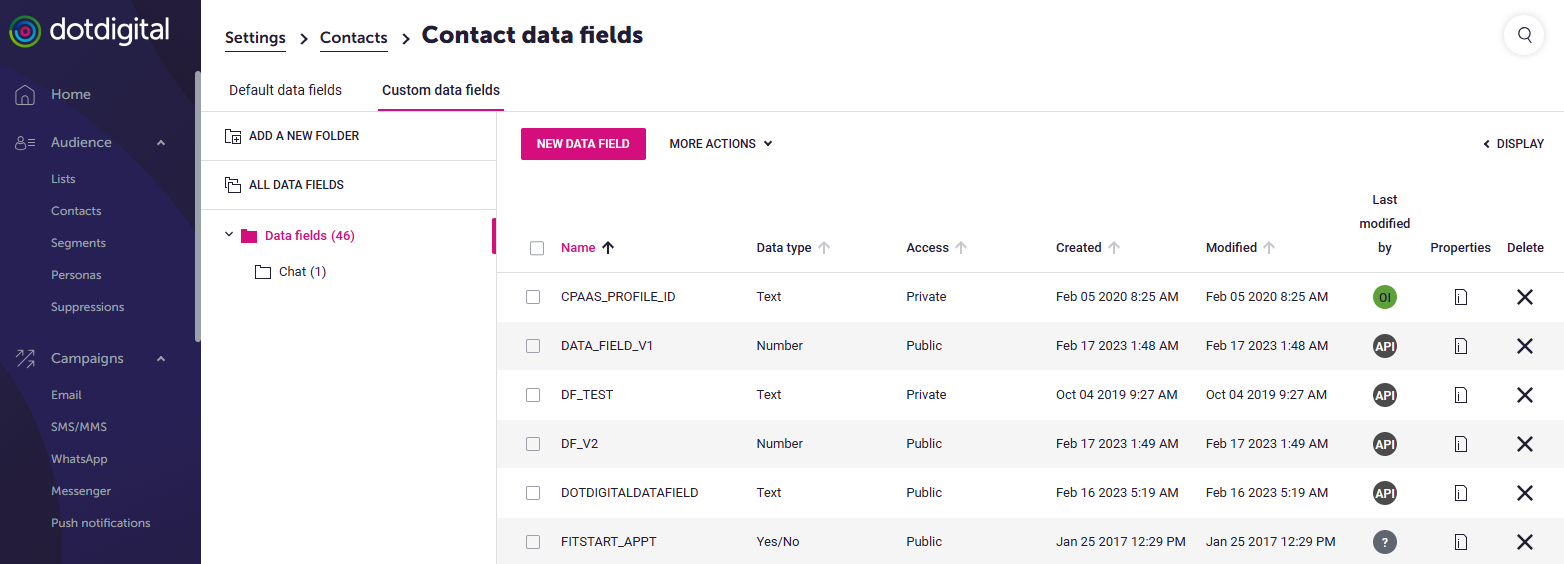Open Segments in the sidebar
The width and height of the screenshot is (1564, 564).
click(78, 243)
